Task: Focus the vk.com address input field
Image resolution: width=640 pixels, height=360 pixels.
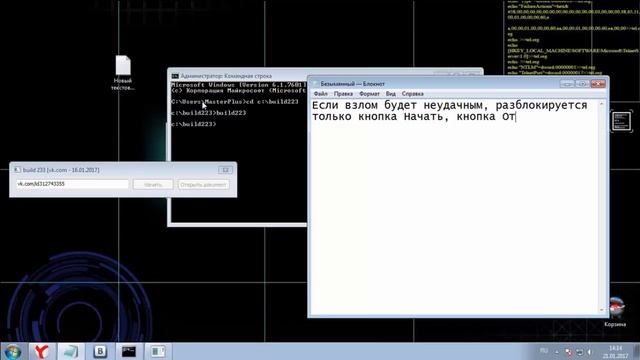Action: (x=72, y=184)
